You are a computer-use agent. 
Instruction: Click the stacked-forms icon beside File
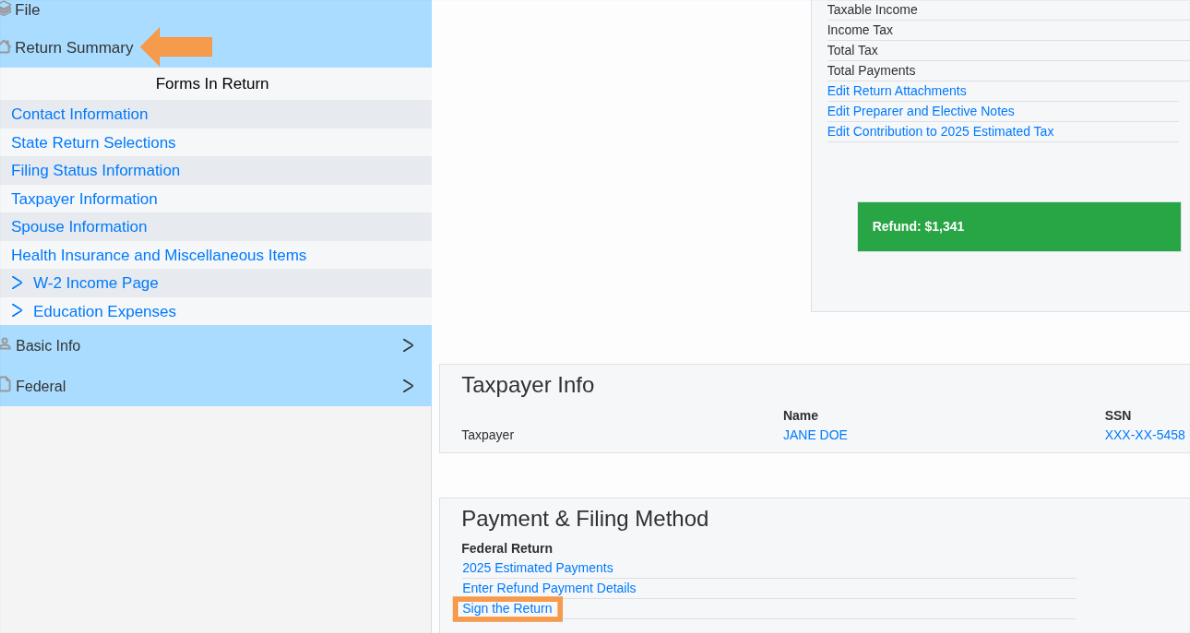click(5, 9)
